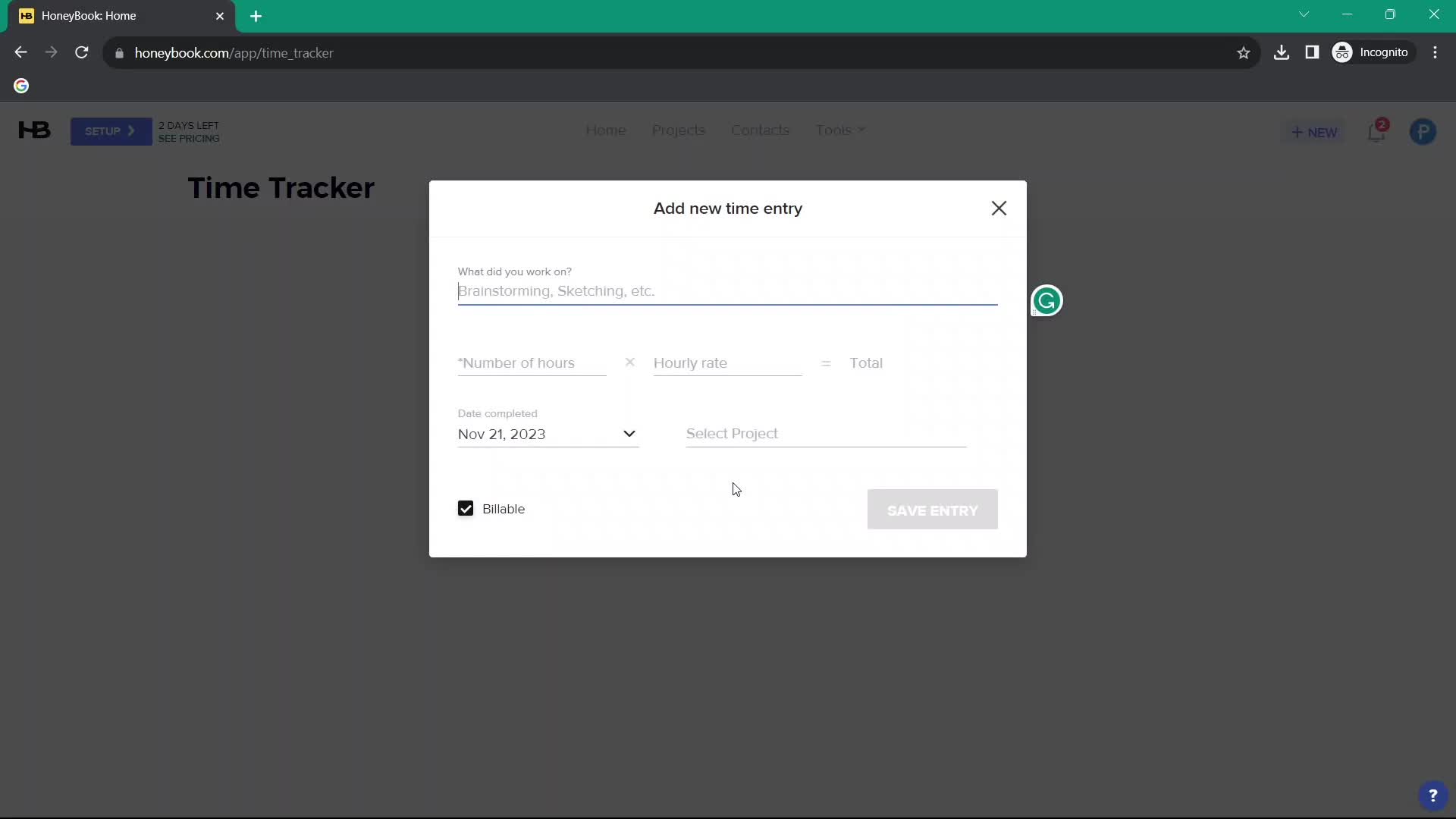1456x819 pixels.
Task: Open the Select Project field
Action: (826, 434)
